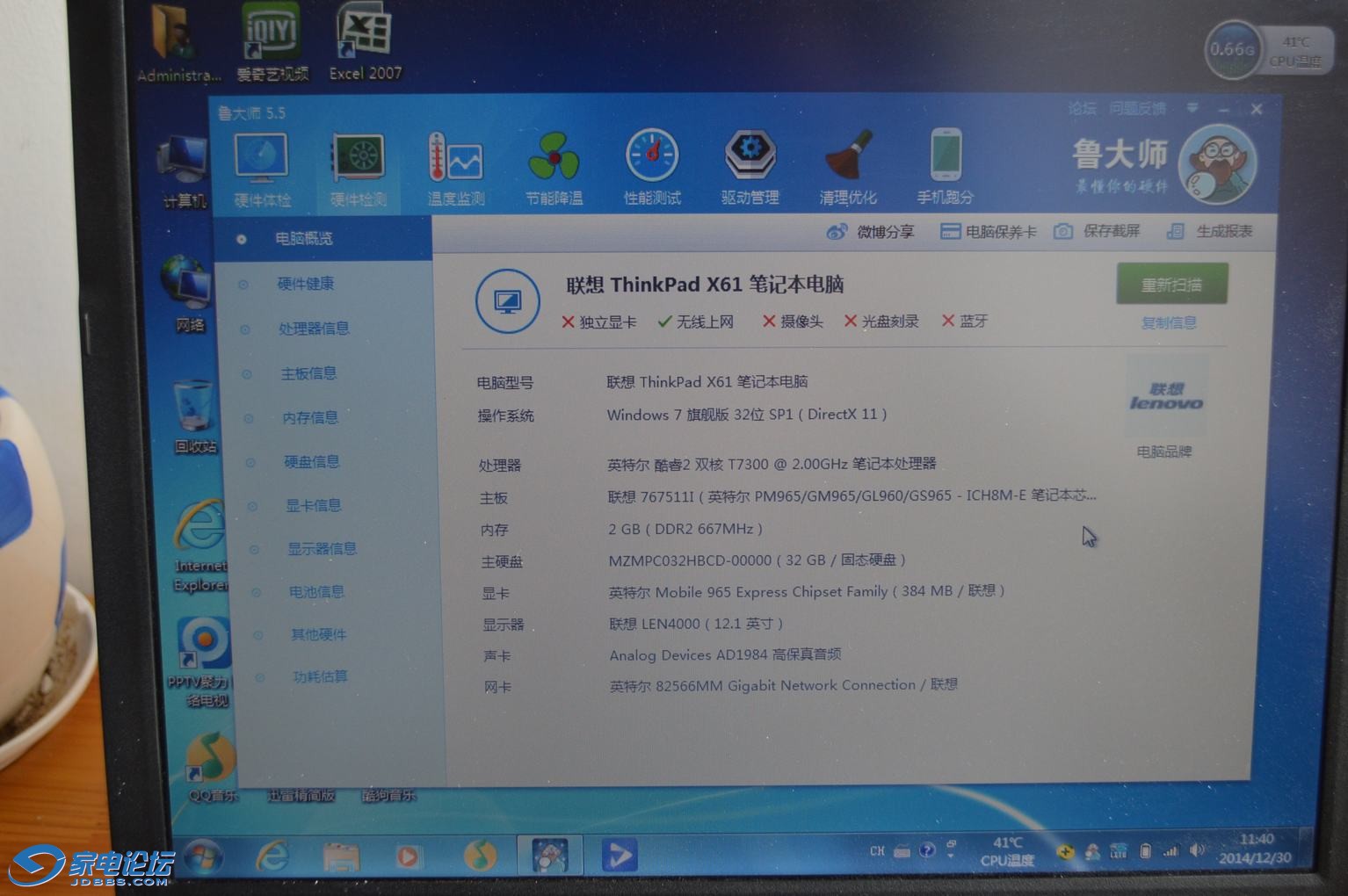1348x896 pixels.
Task: Open the Administrator desktop folder icon
Action: 178,44
